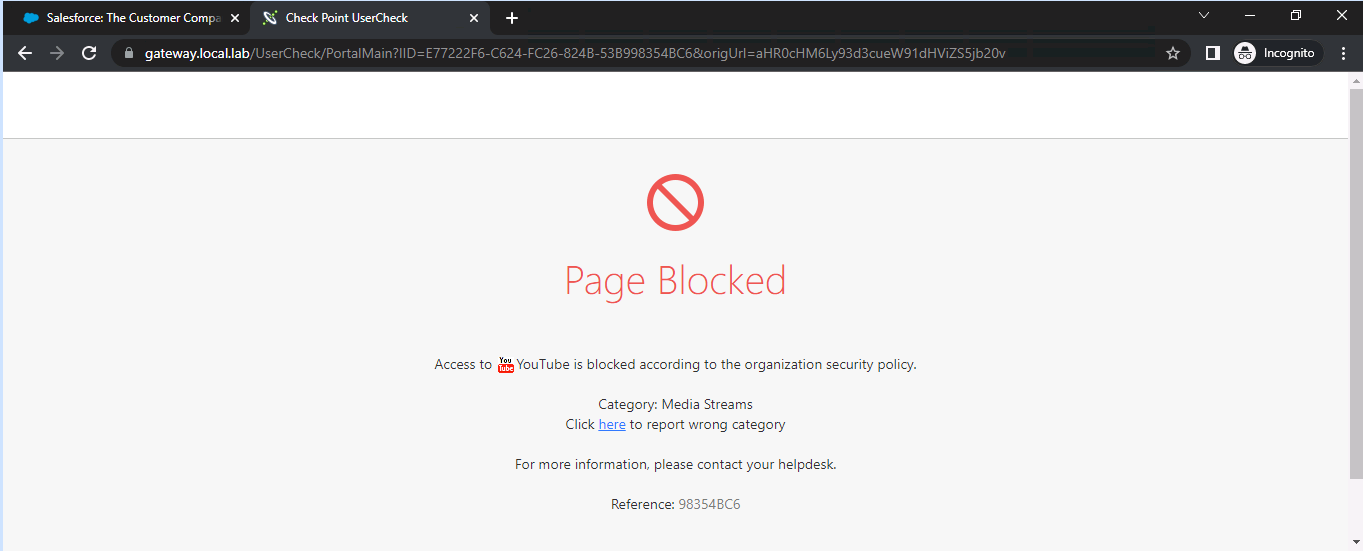Click 'here' to report wrong category

(x=612, y=424)
